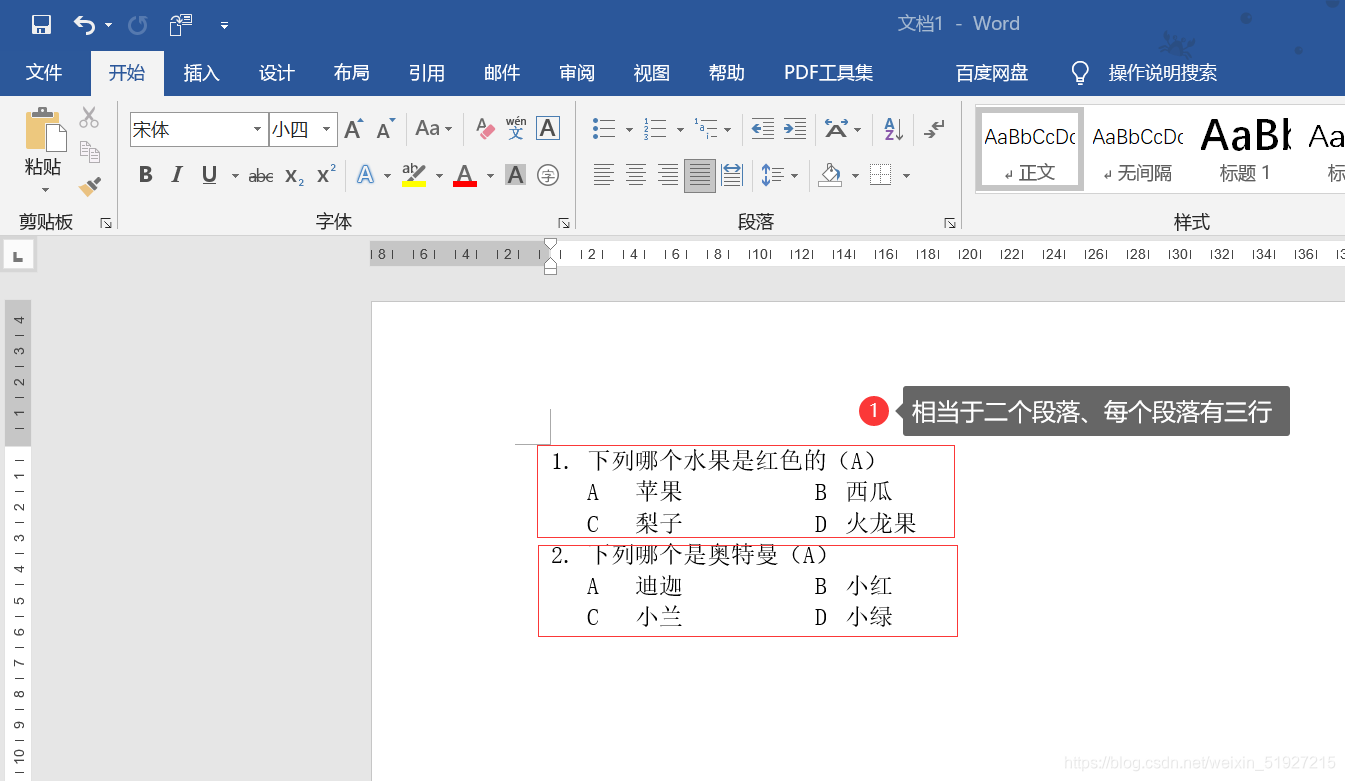Open the paint bucket shading color
Screen dimensions: 1345x781
pos(830,175)
